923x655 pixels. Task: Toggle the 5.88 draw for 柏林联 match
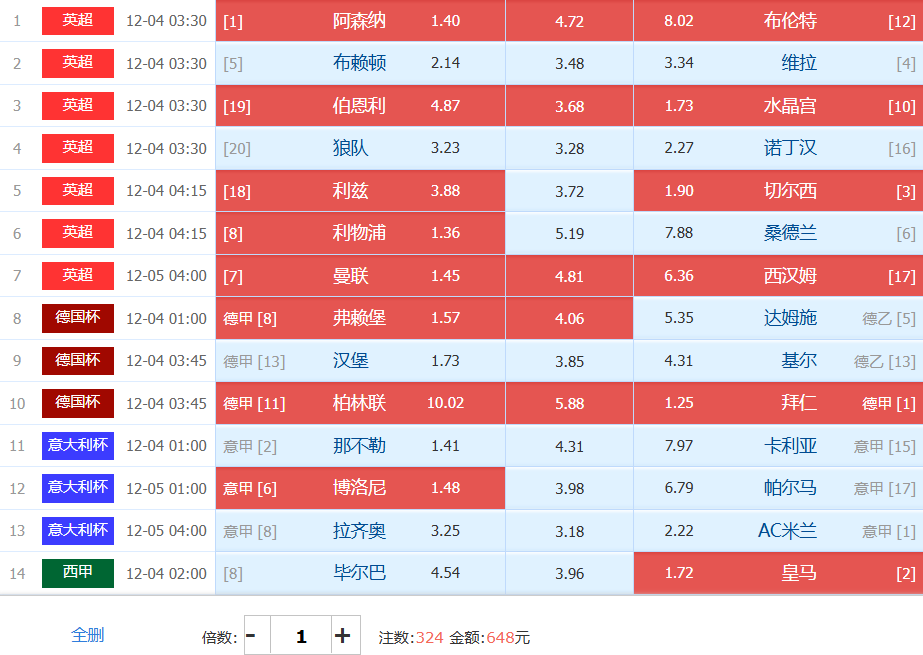click(x=569, y=404)
